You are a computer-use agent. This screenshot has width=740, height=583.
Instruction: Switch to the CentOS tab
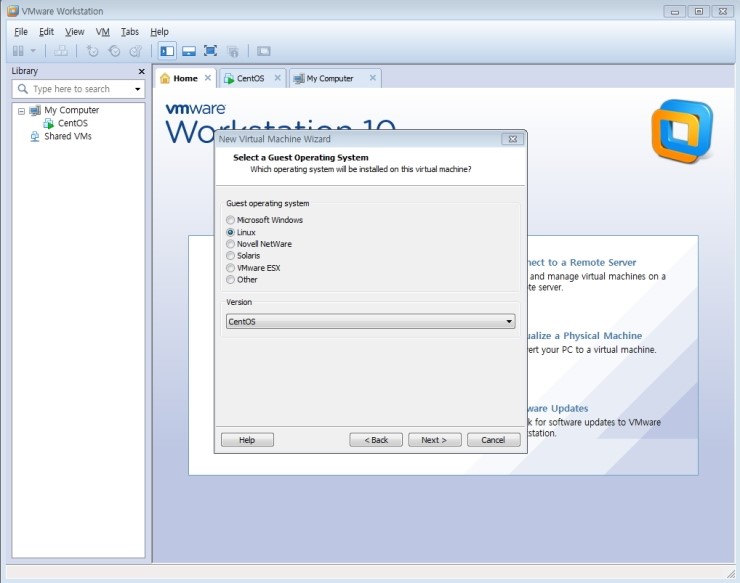[x=250, y=78]
